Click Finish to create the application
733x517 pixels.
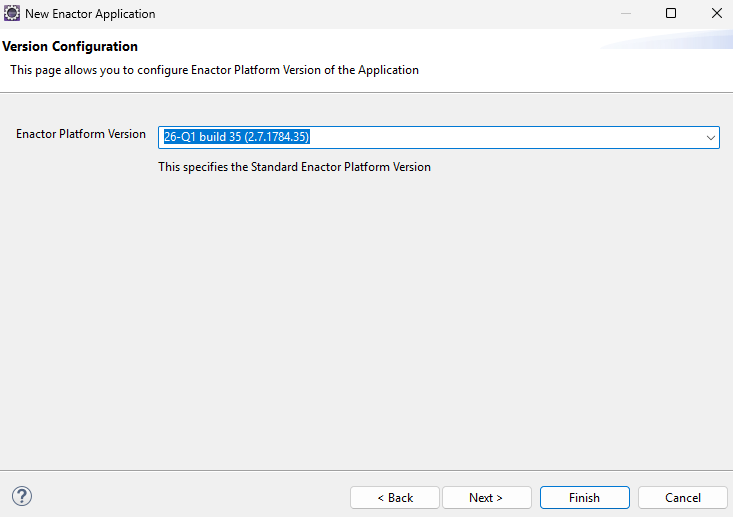584,497
